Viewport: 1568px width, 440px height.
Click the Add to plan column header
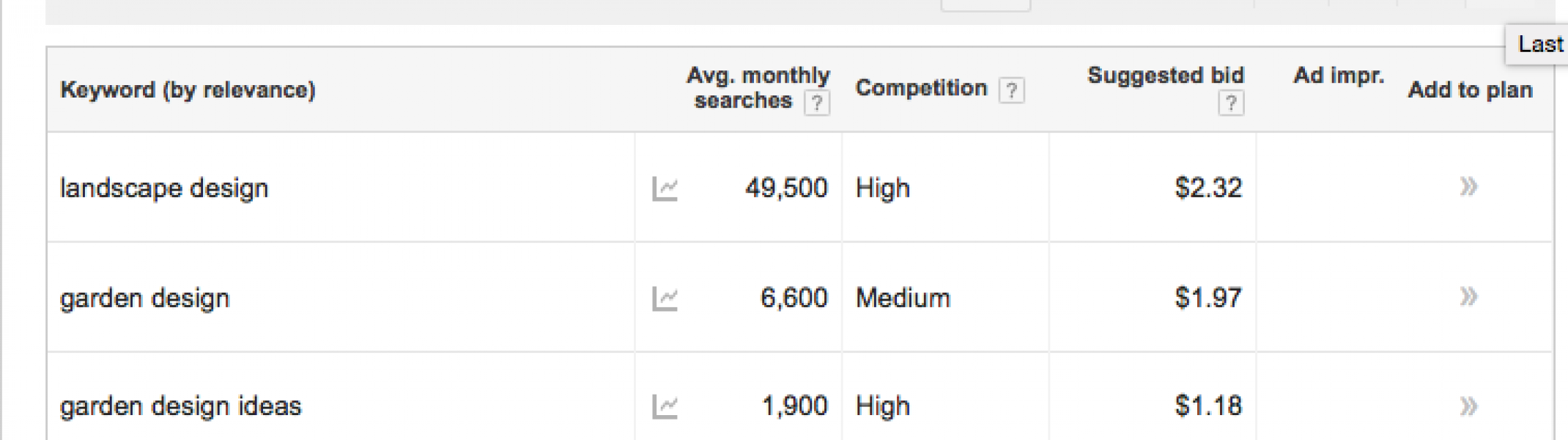[x=1470, y=90]
